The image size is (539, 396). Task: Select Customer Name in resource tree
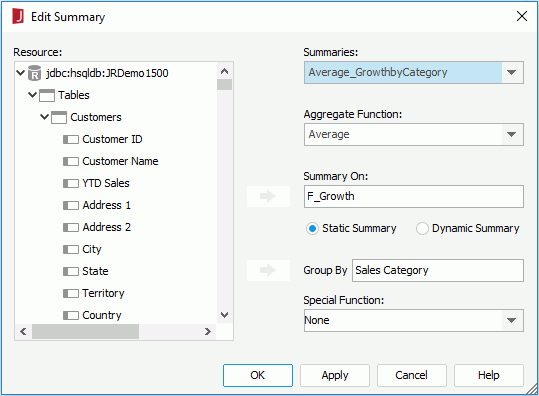tap(120, 162)
